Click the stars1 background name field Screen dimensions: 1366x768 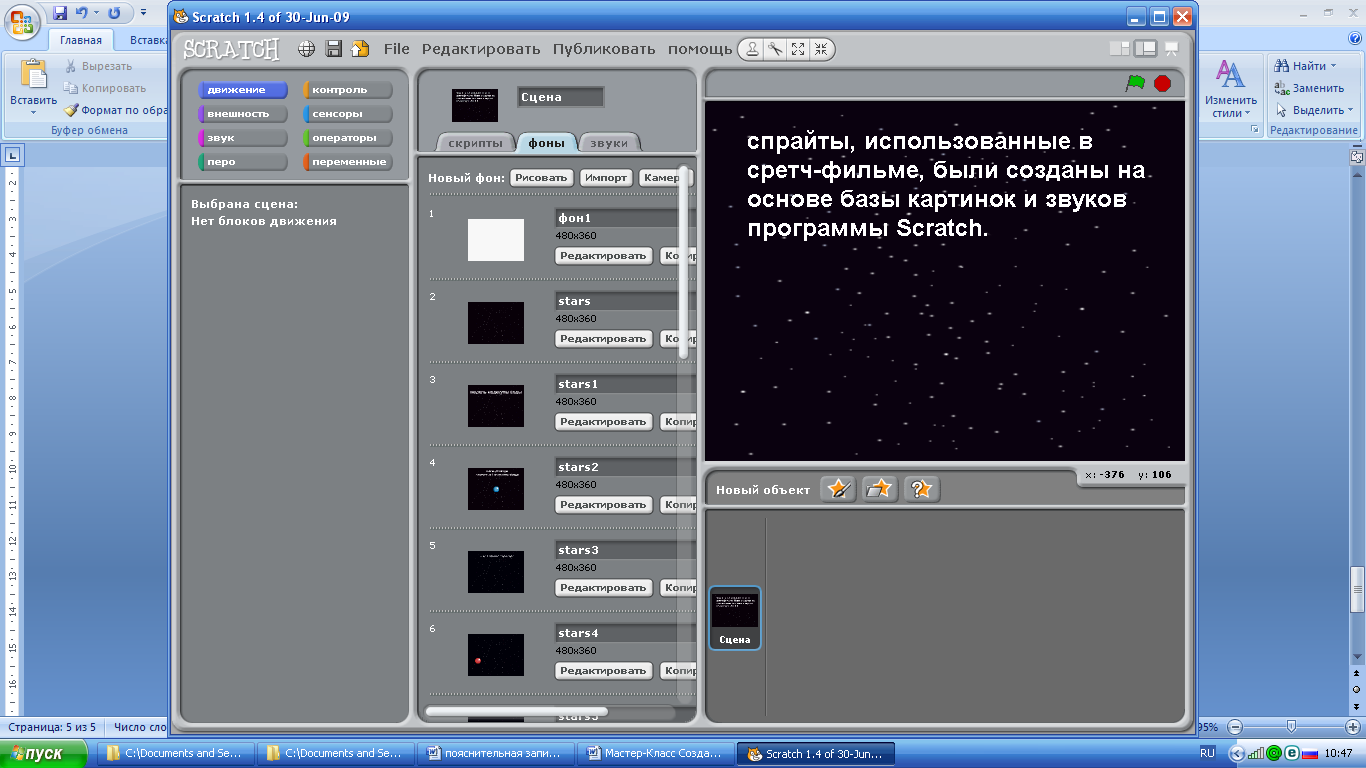(x=625, y=384)
